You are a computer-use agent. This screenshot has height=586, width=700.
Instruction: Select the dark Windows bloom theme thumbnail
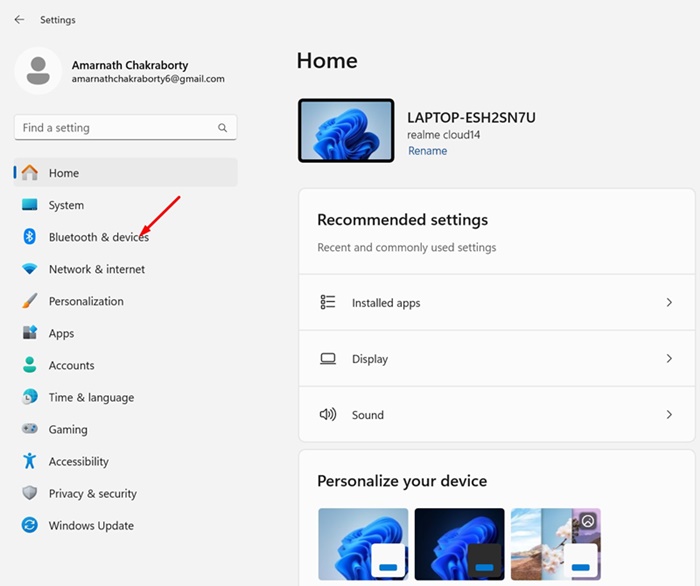pos(459,544)
